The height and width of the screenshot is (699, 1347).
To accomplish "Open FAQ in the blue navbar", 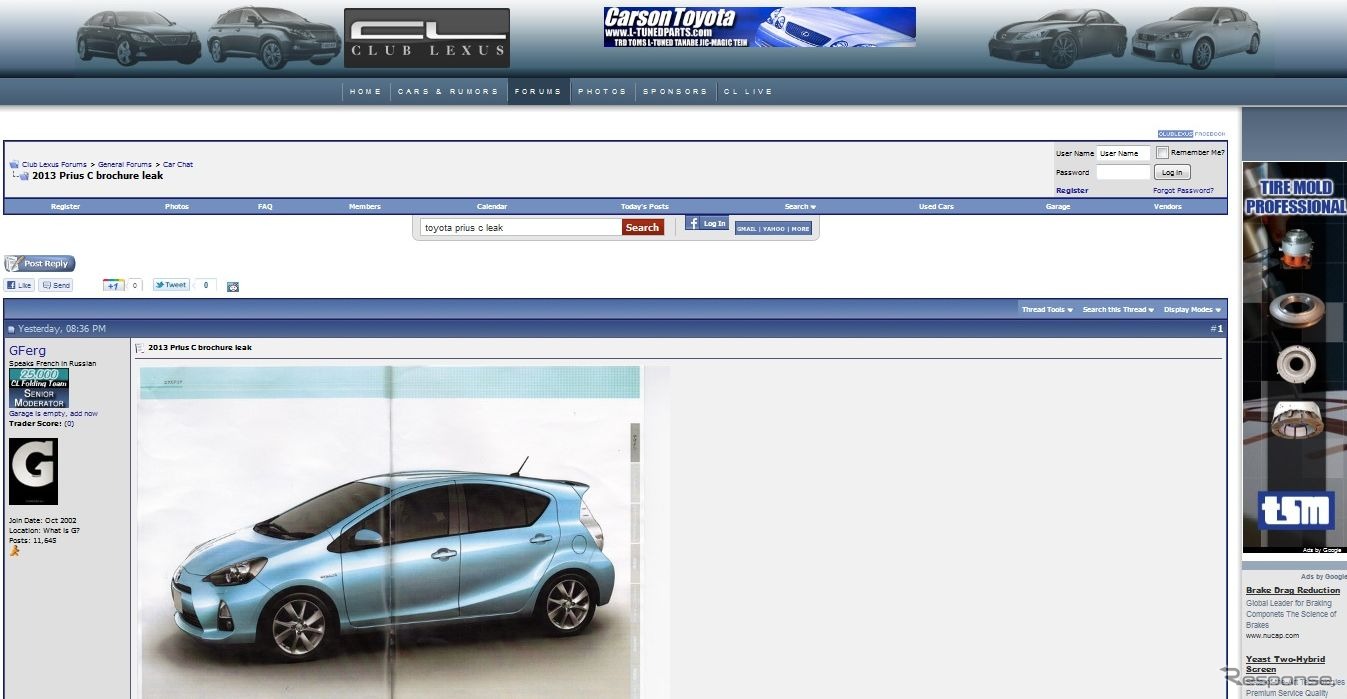I will click(x=265, y=206).
